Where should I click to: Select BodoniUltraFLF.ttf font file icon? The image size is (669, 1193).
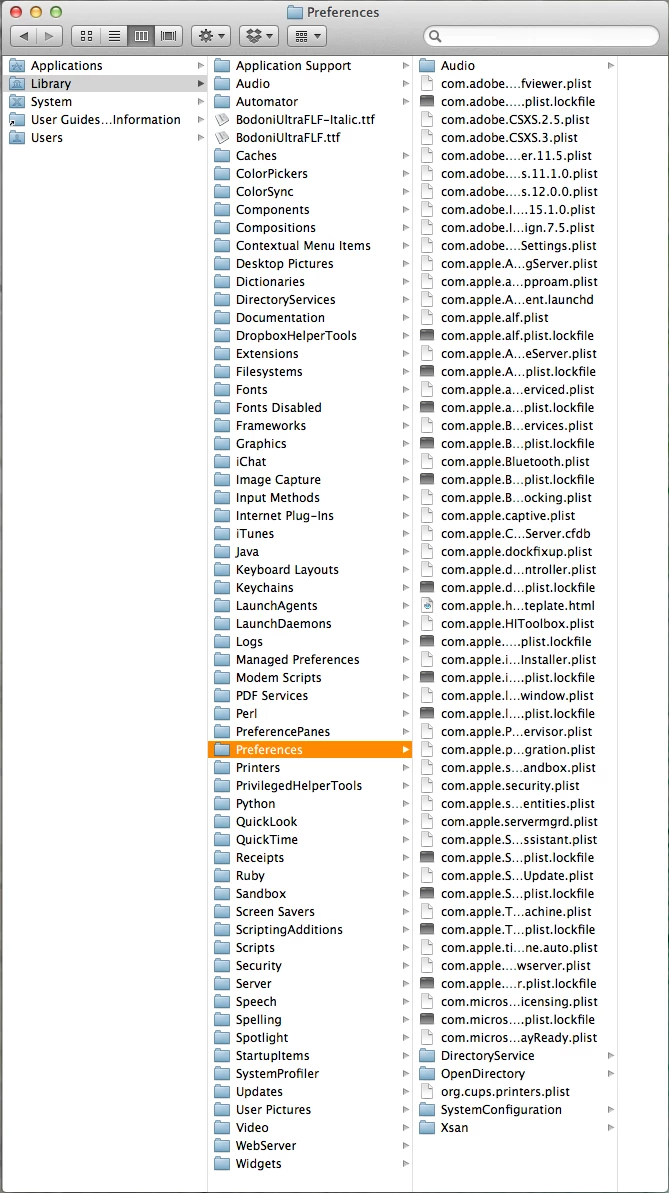pos(221,138)
